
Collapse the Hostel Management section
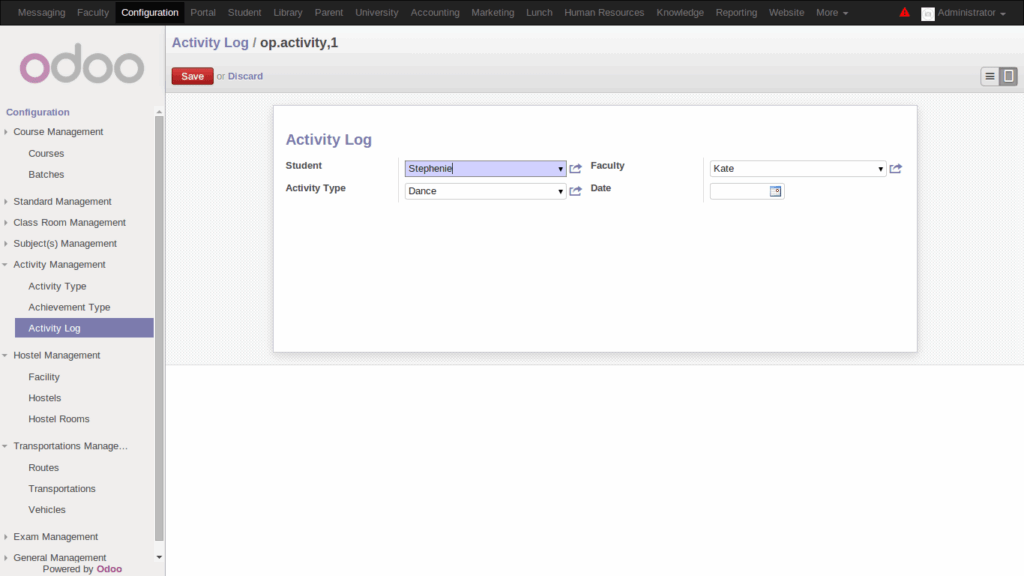[56, 355]
